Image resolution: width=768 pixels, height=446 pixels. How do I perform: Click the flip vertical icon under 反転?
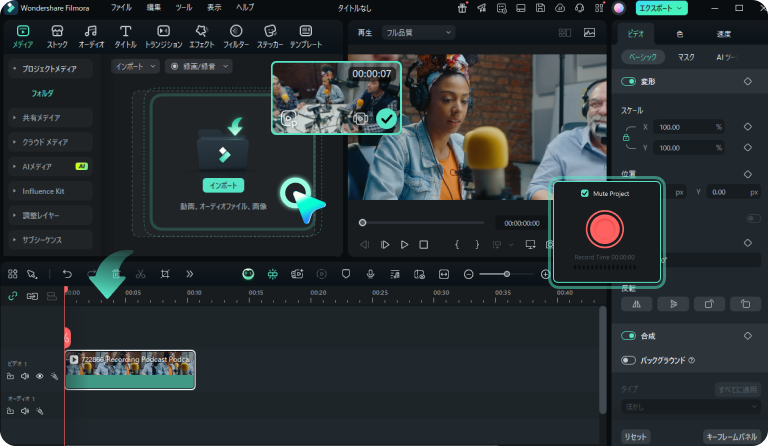point(673,304)
